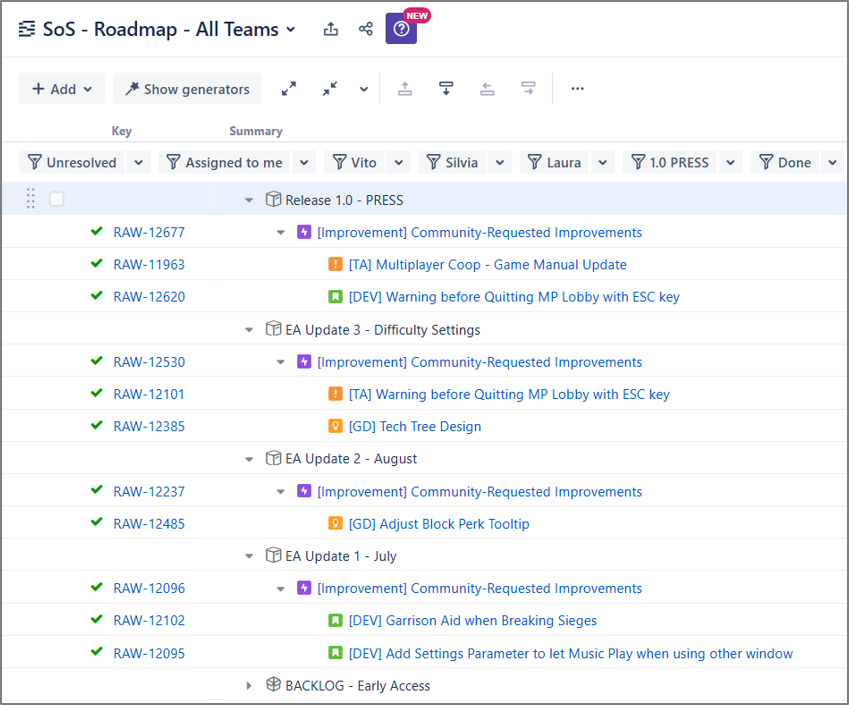
Task: Open issue link RAW-12677
Action: [149, 232]
